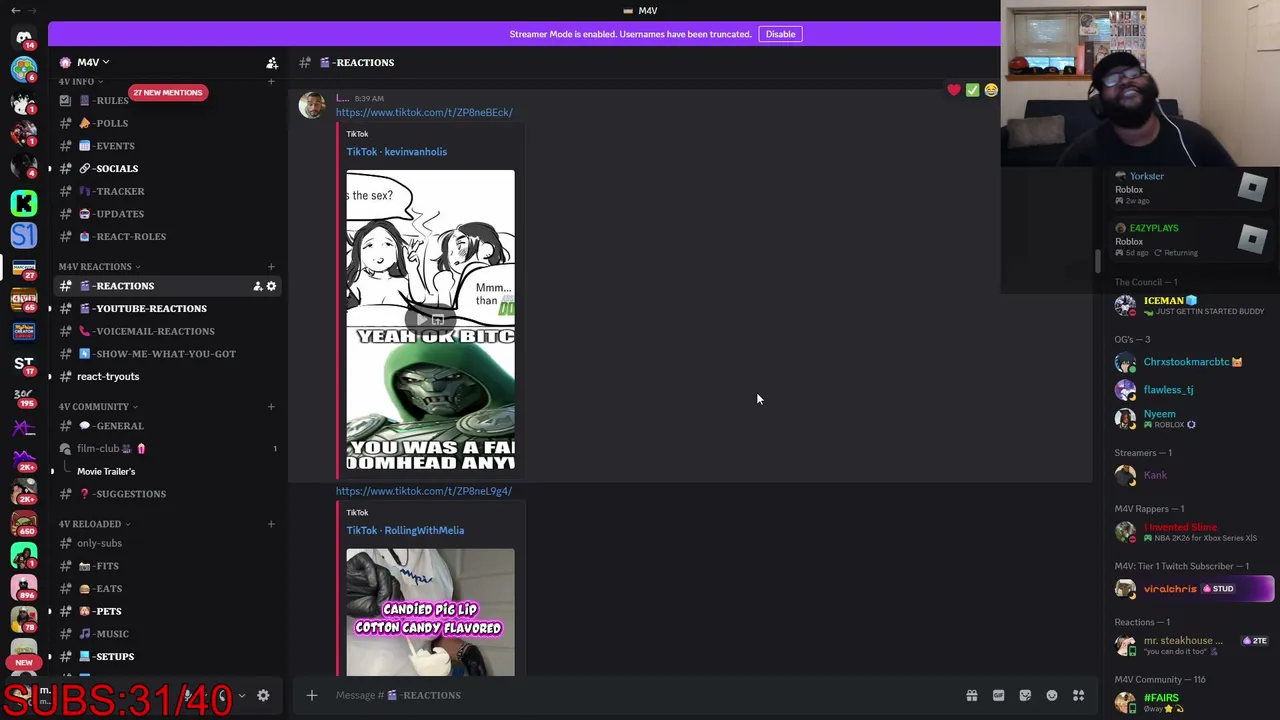Open Discord direct messages home icon
Image resolution: width=1280 pixels, height=720 pixels.
coord(24,37)
